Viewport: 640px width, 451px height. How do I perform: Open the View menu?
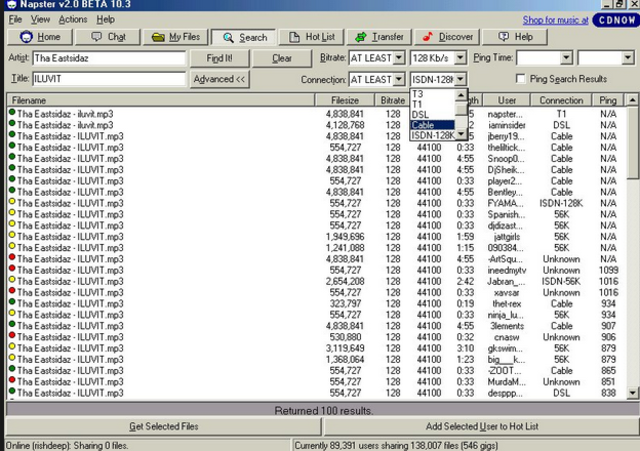[40, 20]
